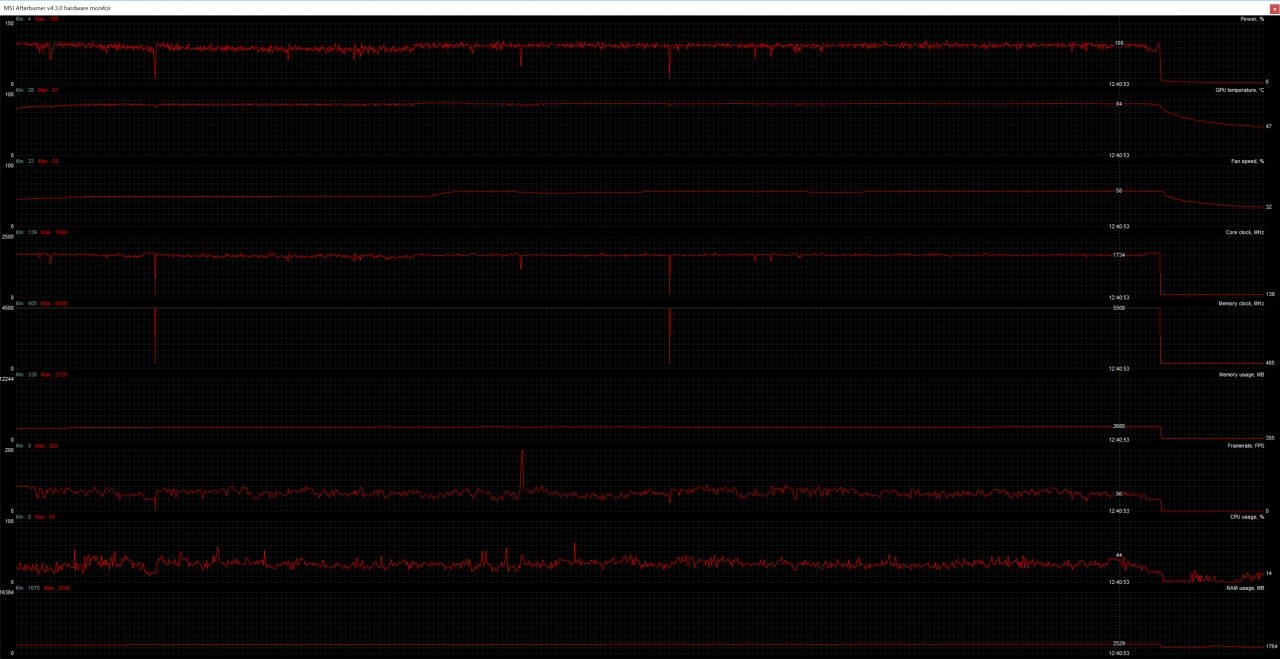Click the GPU temperature current value 47
Viewport: 1280px width, 659px height.
1269,126
